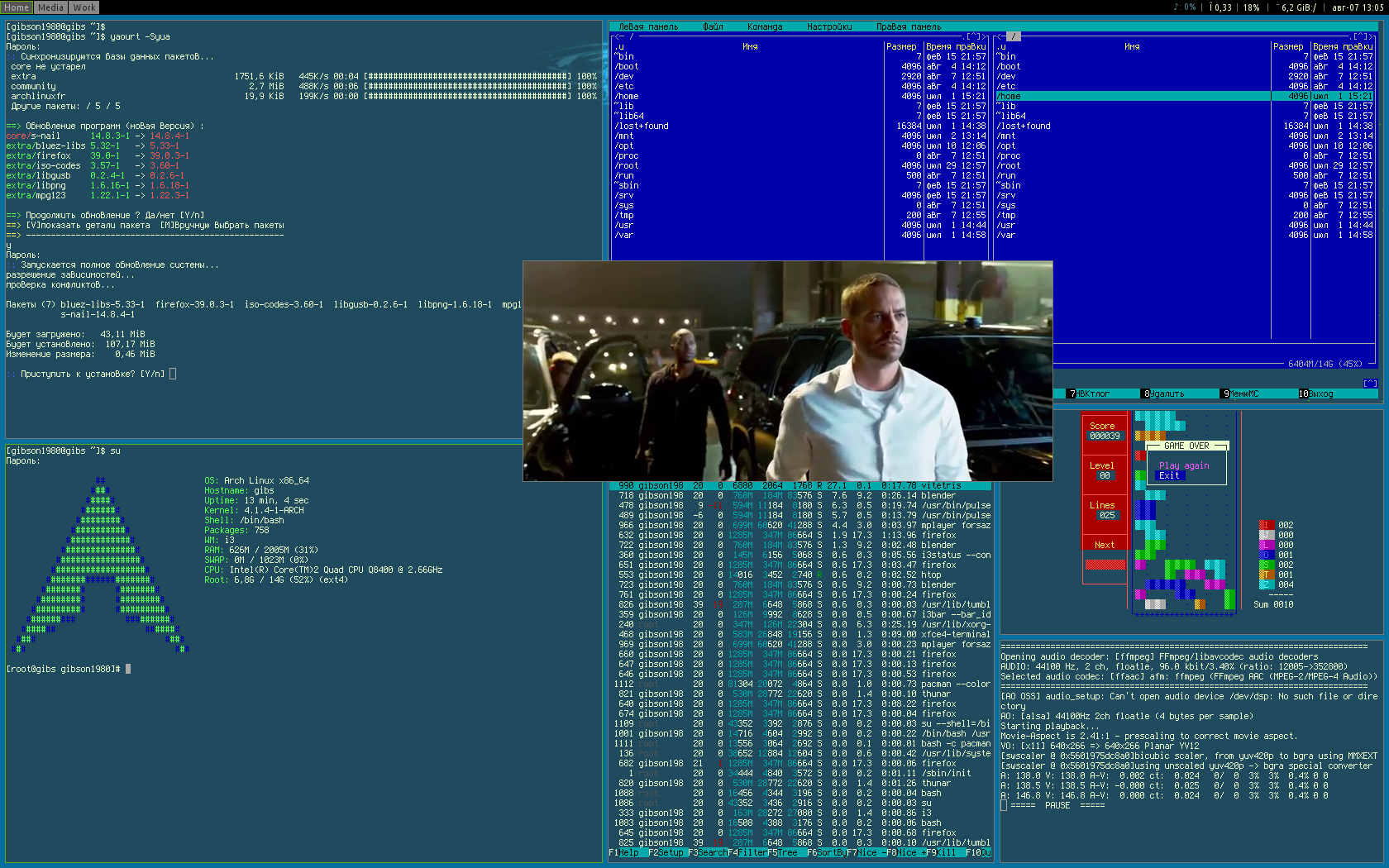The height and width of the screenshot is (868, 1389).
Task: Click the left panel history back arrow
Action: pyautogui.click(x=617, y=36)
